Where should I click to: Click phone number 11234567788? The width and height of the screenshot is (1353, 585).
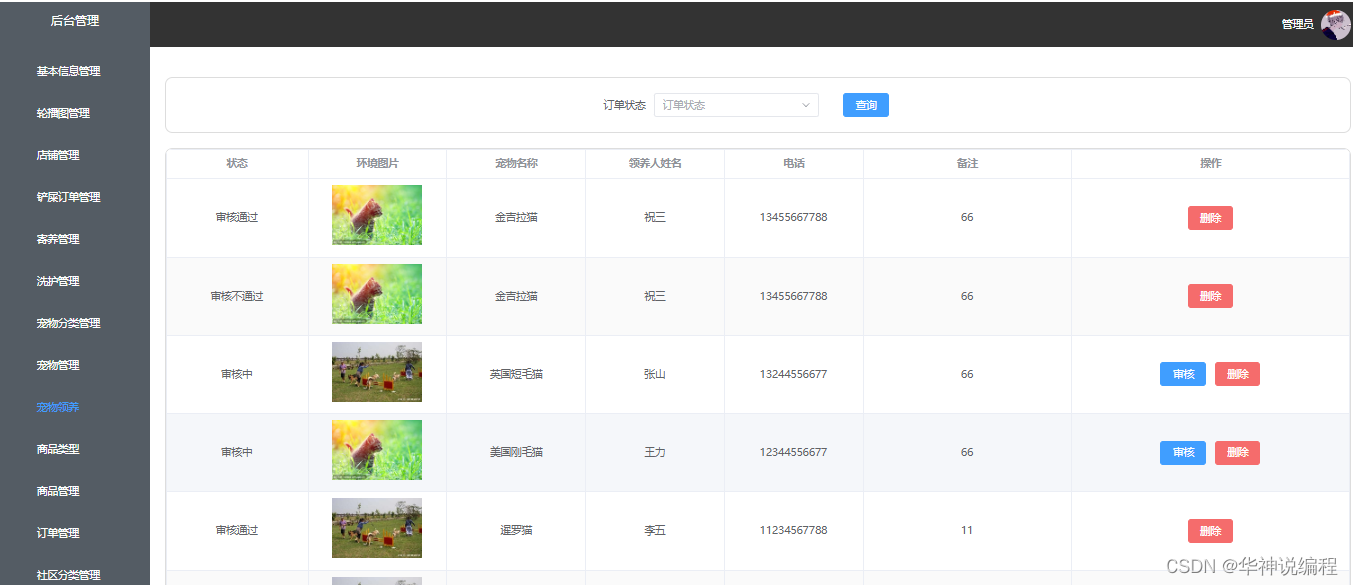point(794,530)
